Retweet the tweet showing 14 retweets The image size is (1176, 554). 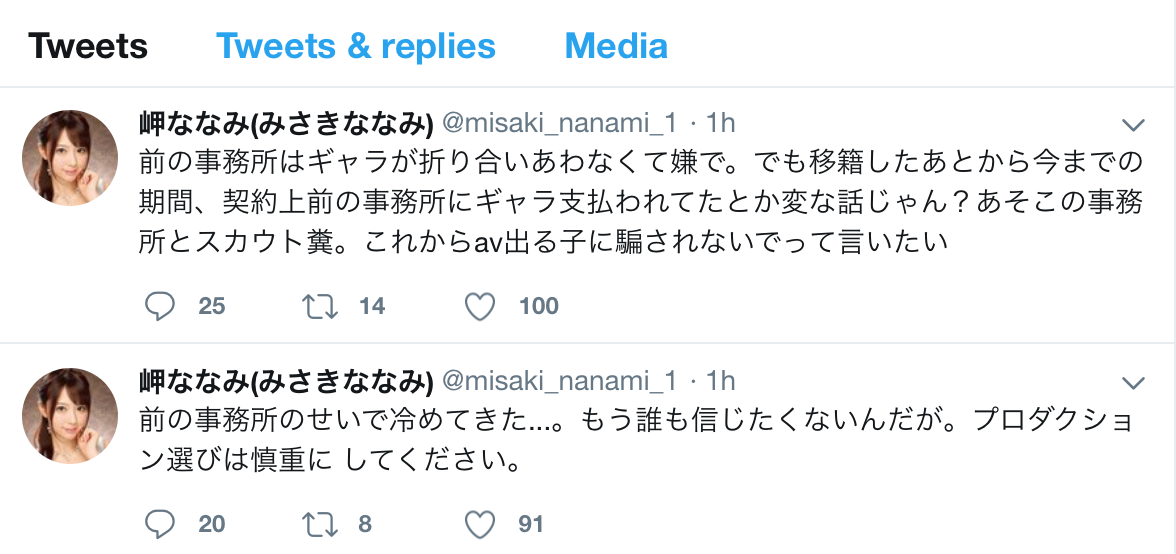pyautogui.click(x=319, y=306)
